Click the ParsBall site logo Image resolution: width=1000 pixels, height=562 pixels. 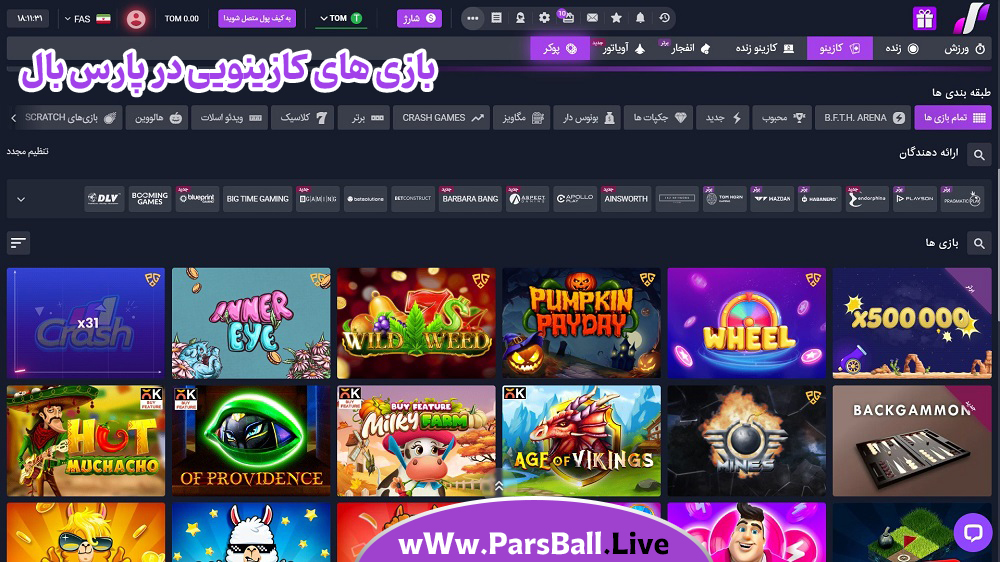click(x=971, y=18)
